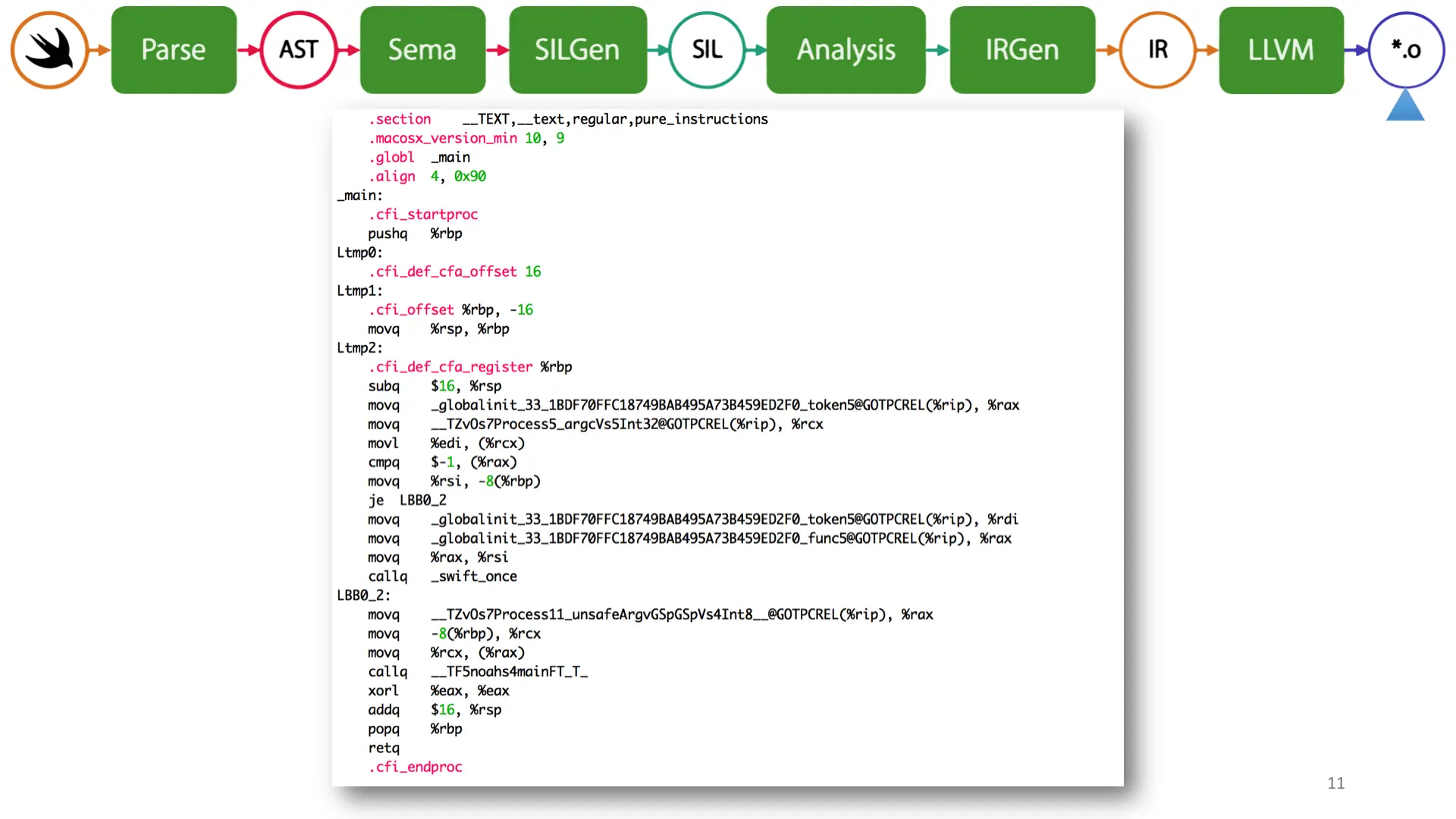Click the .cfi_startproc directive line
The height and width of the screenshot is (819, 1456).
click(423, 215)
